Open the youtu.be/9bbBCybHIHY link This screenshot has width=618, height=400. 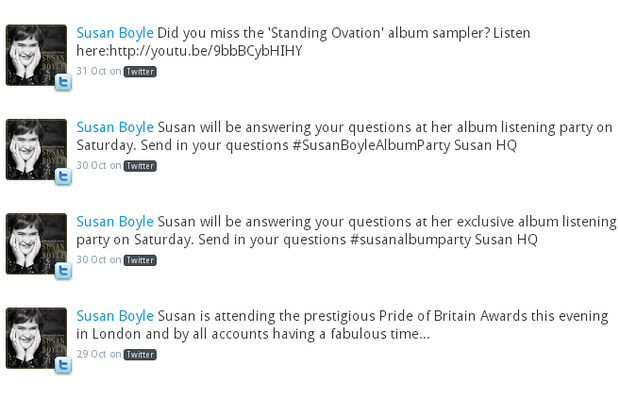[x=206, y=51]
